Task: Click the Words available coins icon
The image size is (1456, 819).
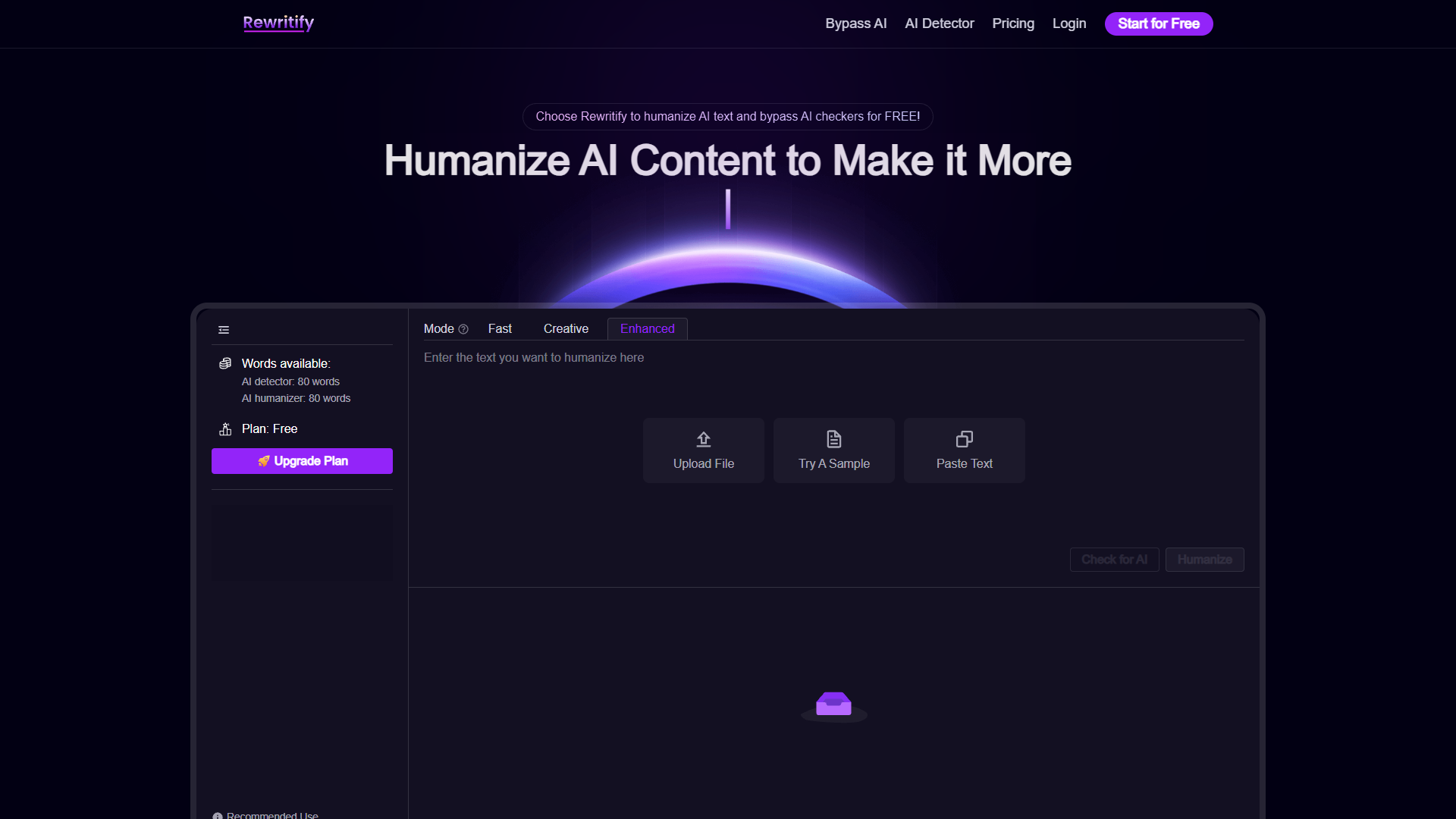Action: tap(225, 363)
